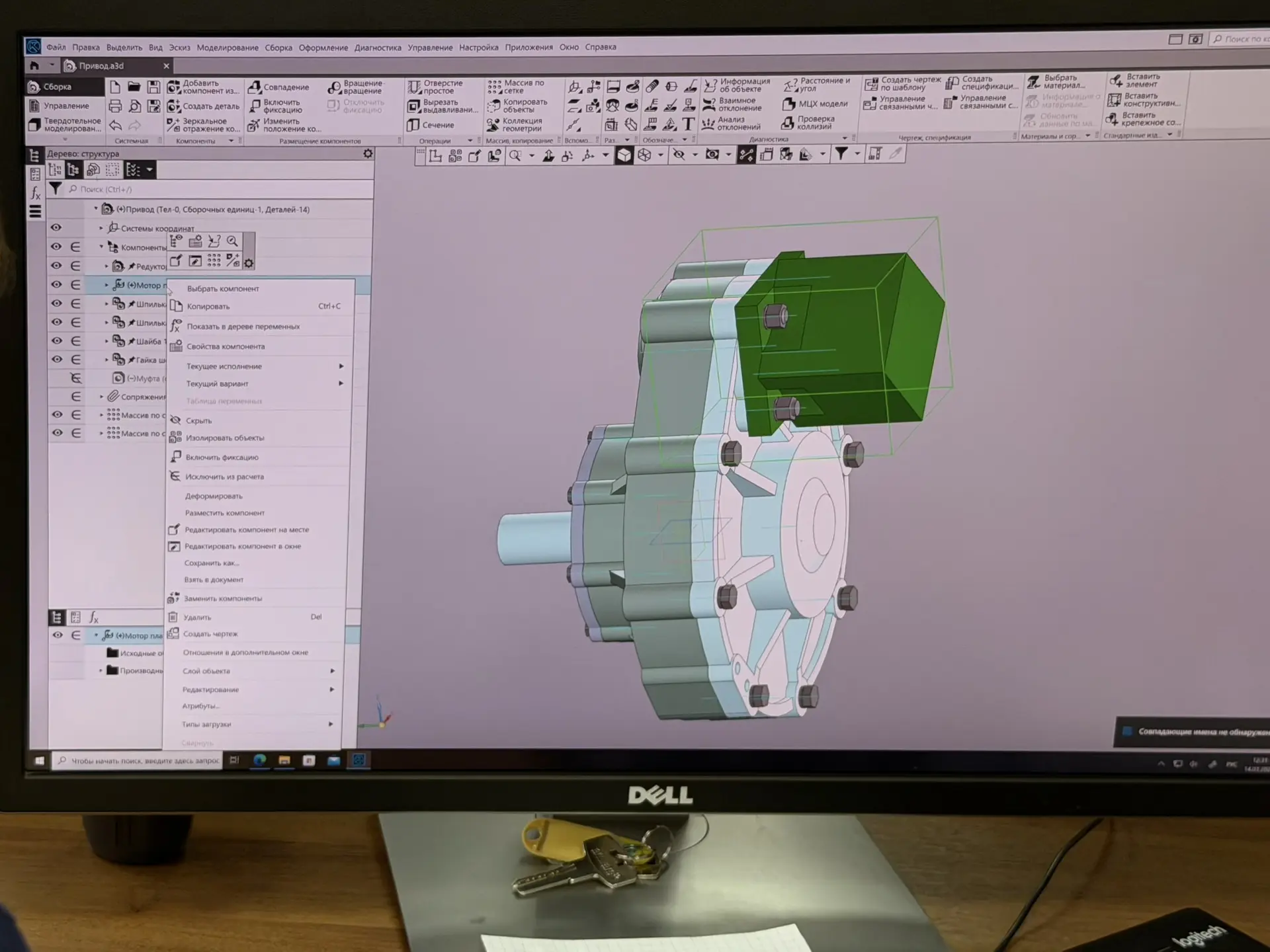This screenshot has width=1270, height=952.
Task: Toggle excluded-from-calculation mark on 'Муфта' row
Action: [x=76, y=378]
